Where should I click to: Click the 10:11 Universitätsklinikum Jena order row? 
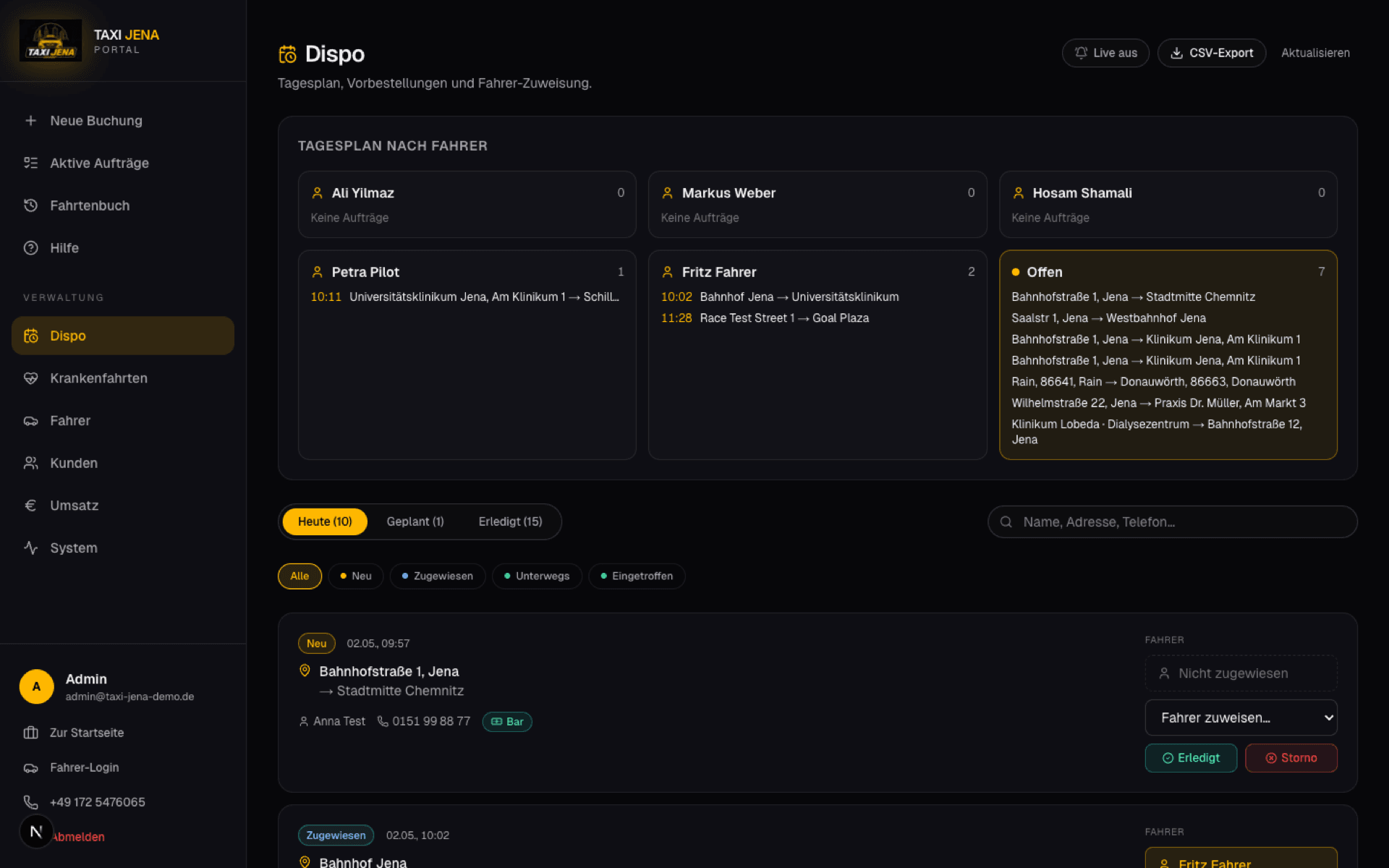click(x=467, y=297)
